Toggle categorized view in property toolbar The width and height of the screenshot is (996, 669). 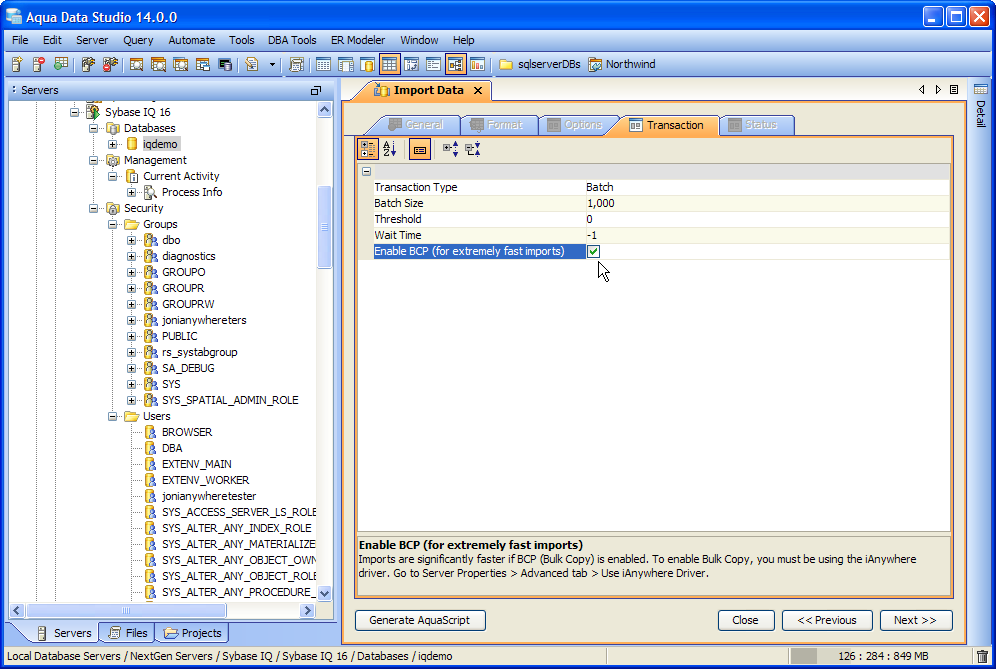click(x=368, y=149)
